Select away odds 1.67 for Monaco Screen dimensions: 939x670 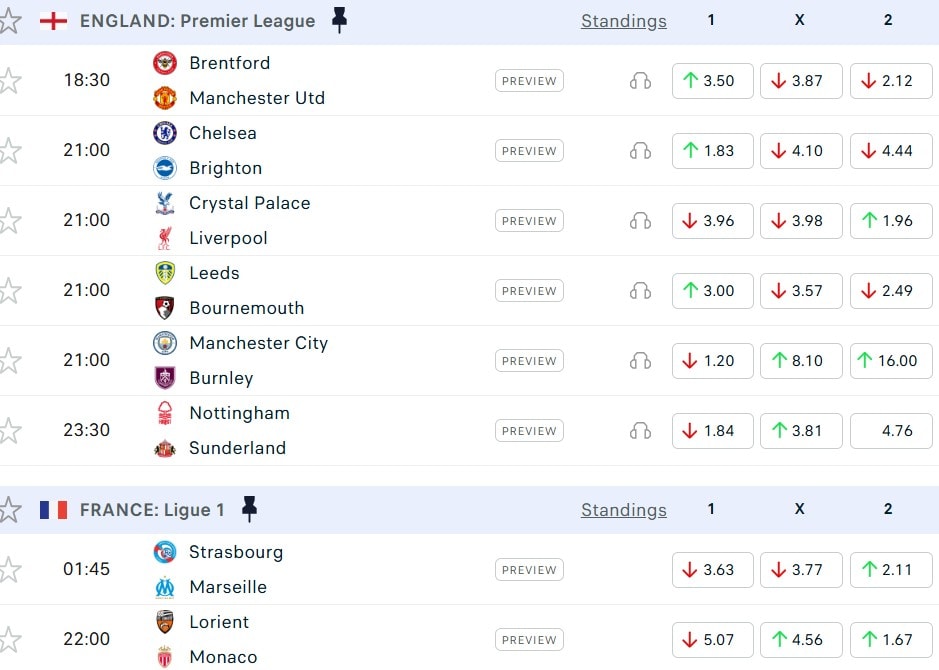tap(888, 640)
